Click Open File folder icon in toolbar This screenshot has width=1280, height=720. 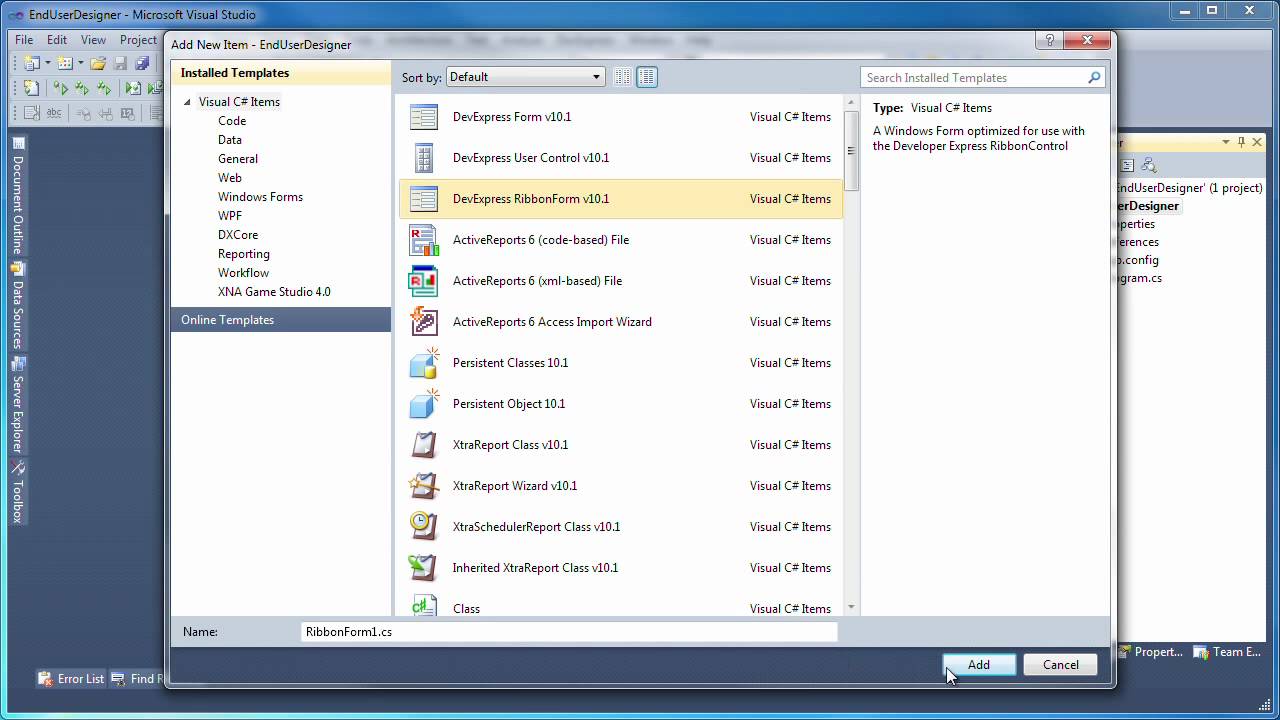(97, 63)
